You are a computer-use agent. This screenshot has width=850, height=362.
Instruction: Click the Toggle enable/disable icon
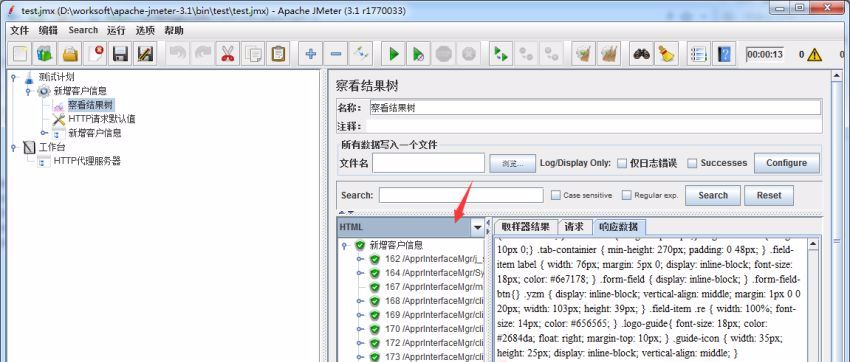pos(360,54)
